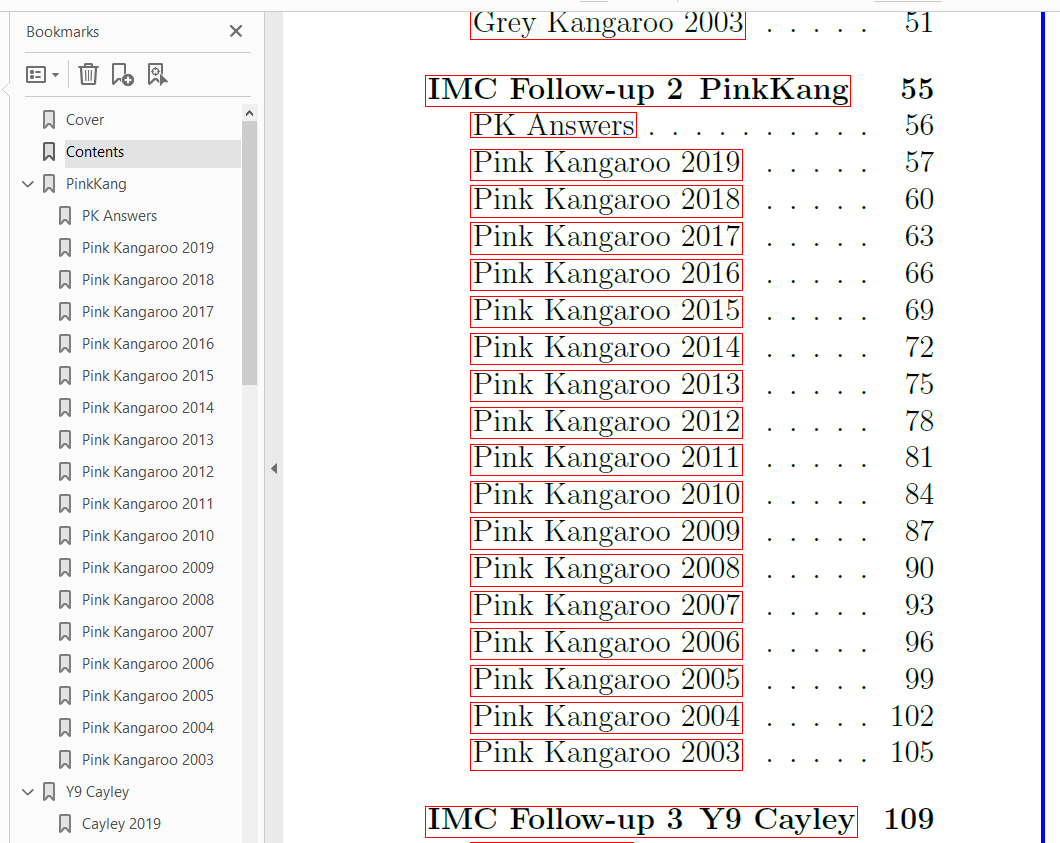Click the scroll-up arrow in bookmarks panel
Viewport: 1060px width, 843px height.
coord(249,113)
